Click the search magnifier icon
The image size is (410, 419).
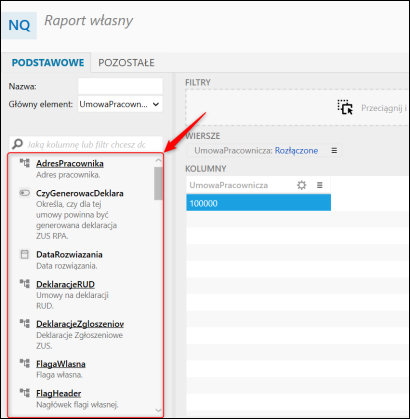[17, 144]
